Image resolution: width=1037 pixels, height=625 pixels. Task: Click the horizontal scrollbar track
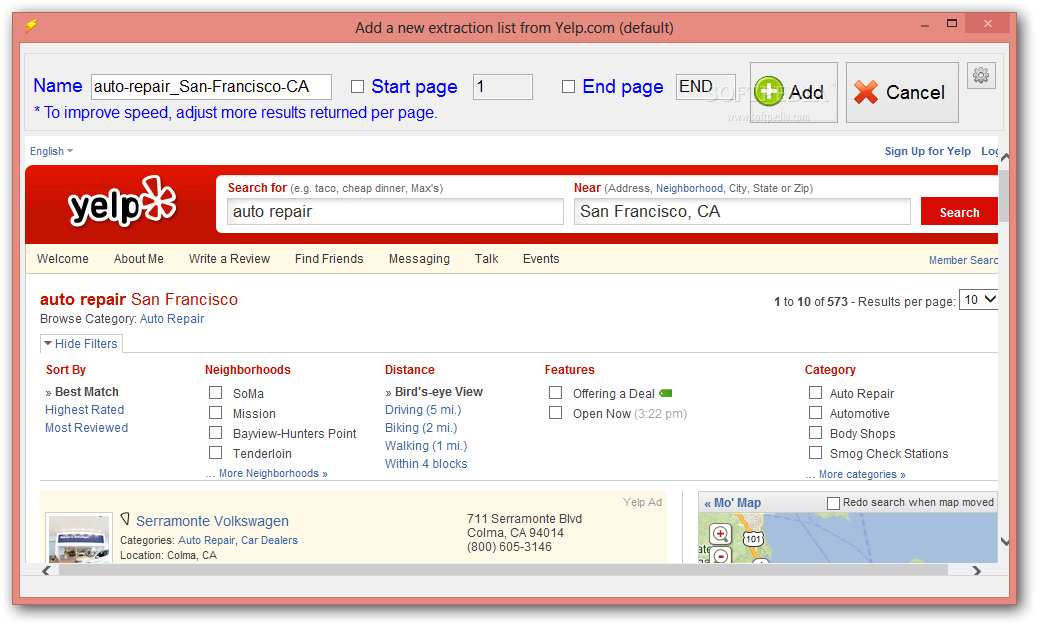[x=503, y=570]
